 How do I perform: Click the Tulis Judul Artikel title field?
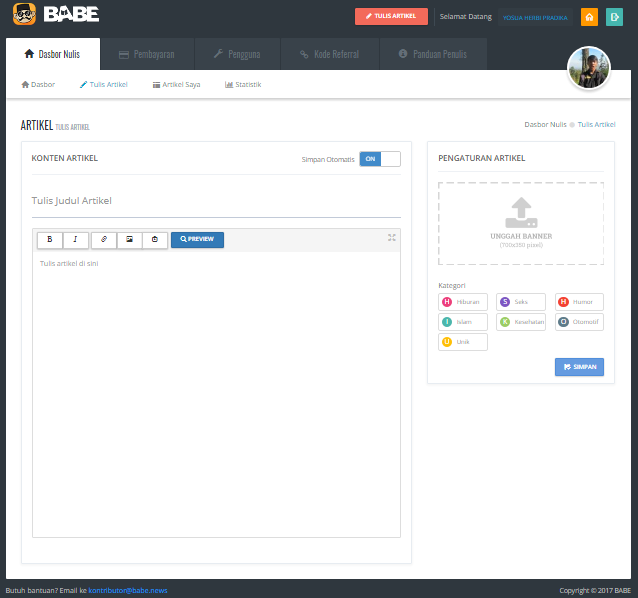coord(216,201)
